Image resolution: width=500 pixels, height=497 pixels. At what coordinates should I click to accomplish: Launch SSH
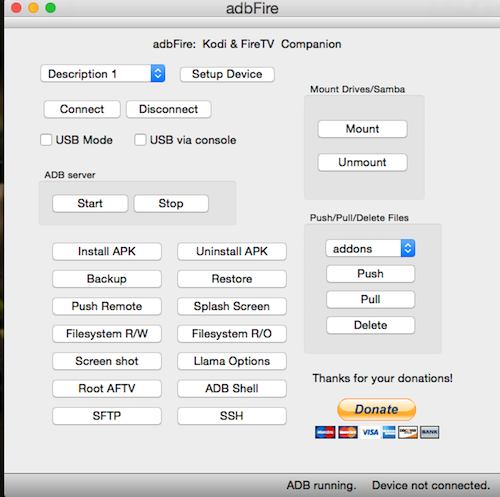(232, 416)
